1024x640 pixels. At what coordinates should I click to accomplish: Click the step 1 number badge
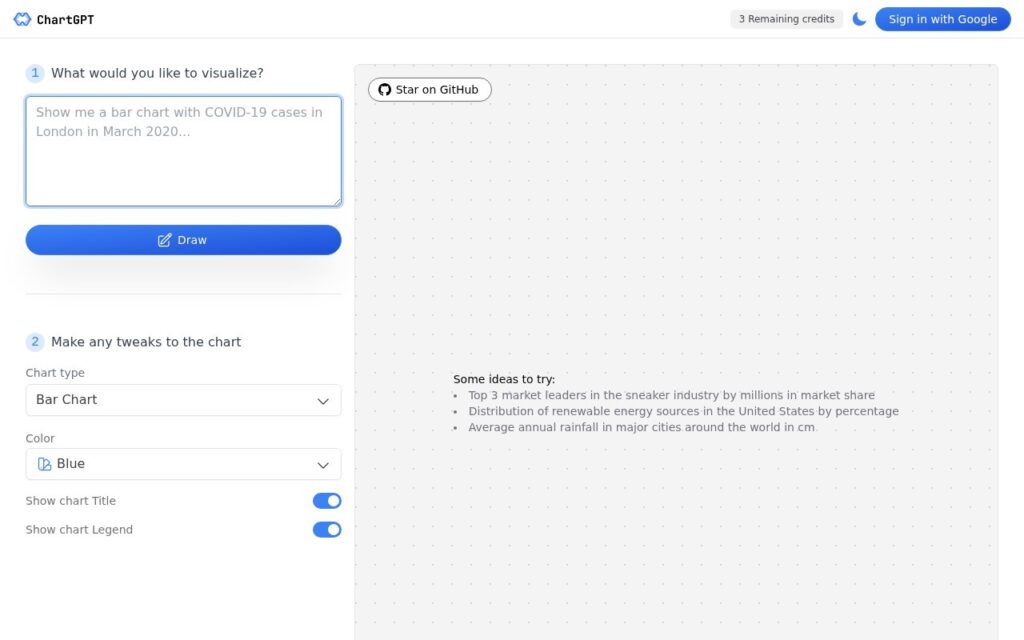click(x=35, y=73)
